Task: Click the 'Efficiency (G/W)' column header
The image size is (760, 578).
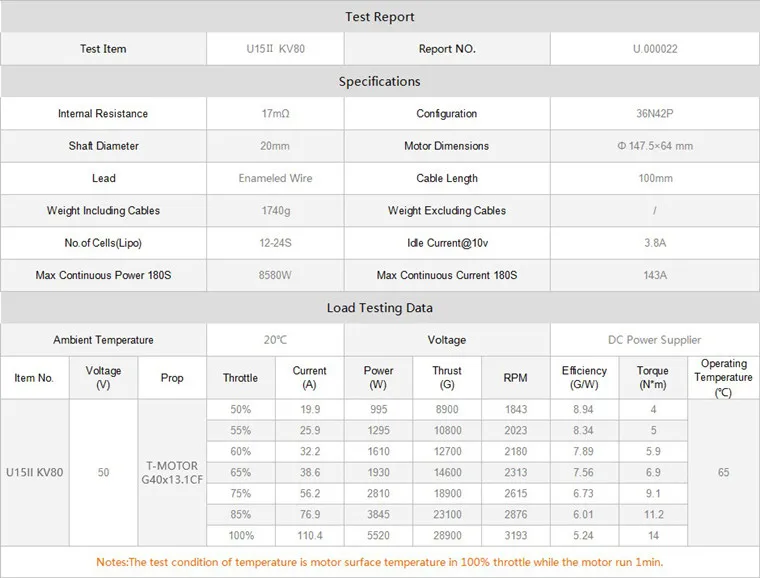Action: 584,378
